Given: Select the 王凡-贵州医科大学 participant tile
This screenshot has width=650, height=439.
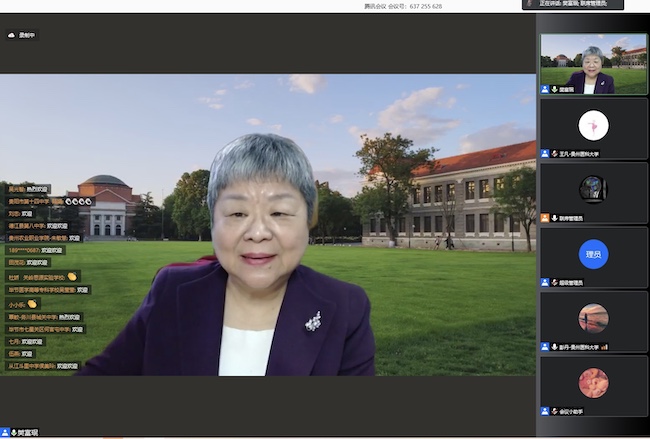Looking at the screenshot, I should coord(593,127).
